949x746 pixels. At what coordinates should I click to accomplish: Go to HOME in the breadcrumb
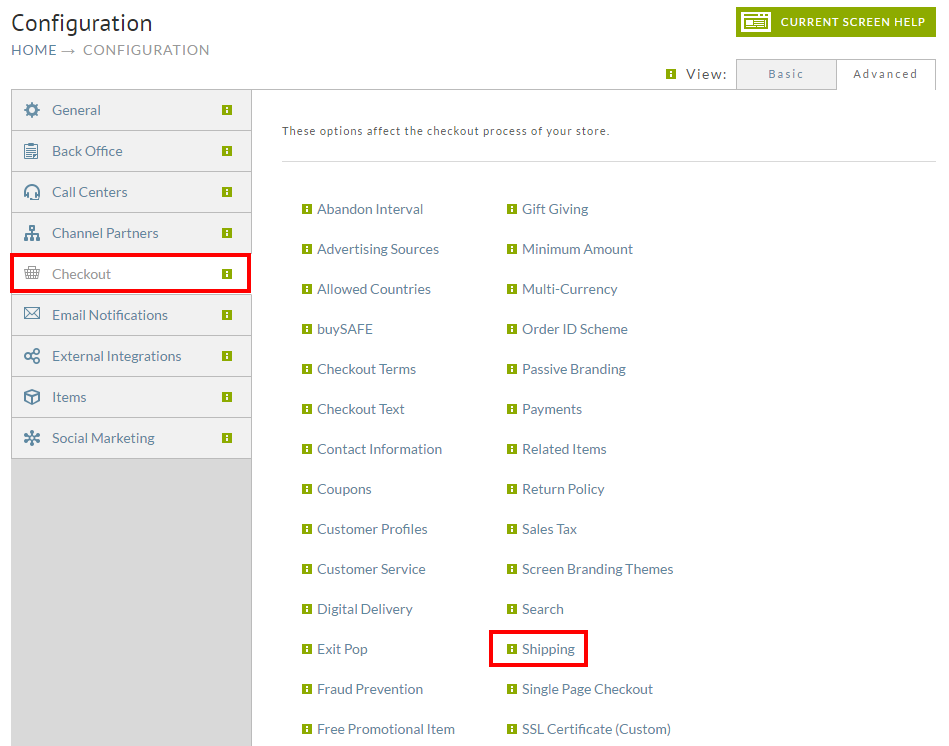click(34, 50)
